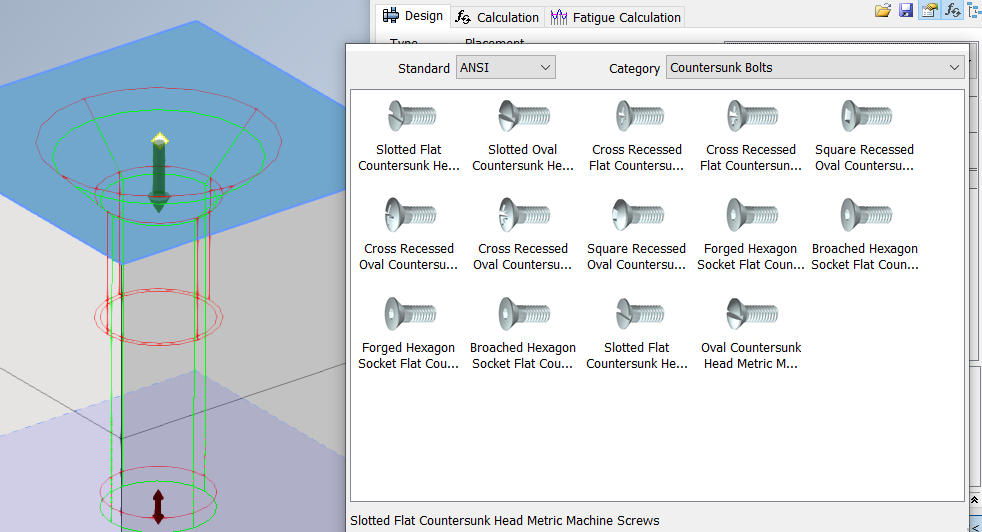Select Cross Recessed Oval bolt below Slotted Flat
The width and height of the screenshot is (982, 532).
pos(409,234)
